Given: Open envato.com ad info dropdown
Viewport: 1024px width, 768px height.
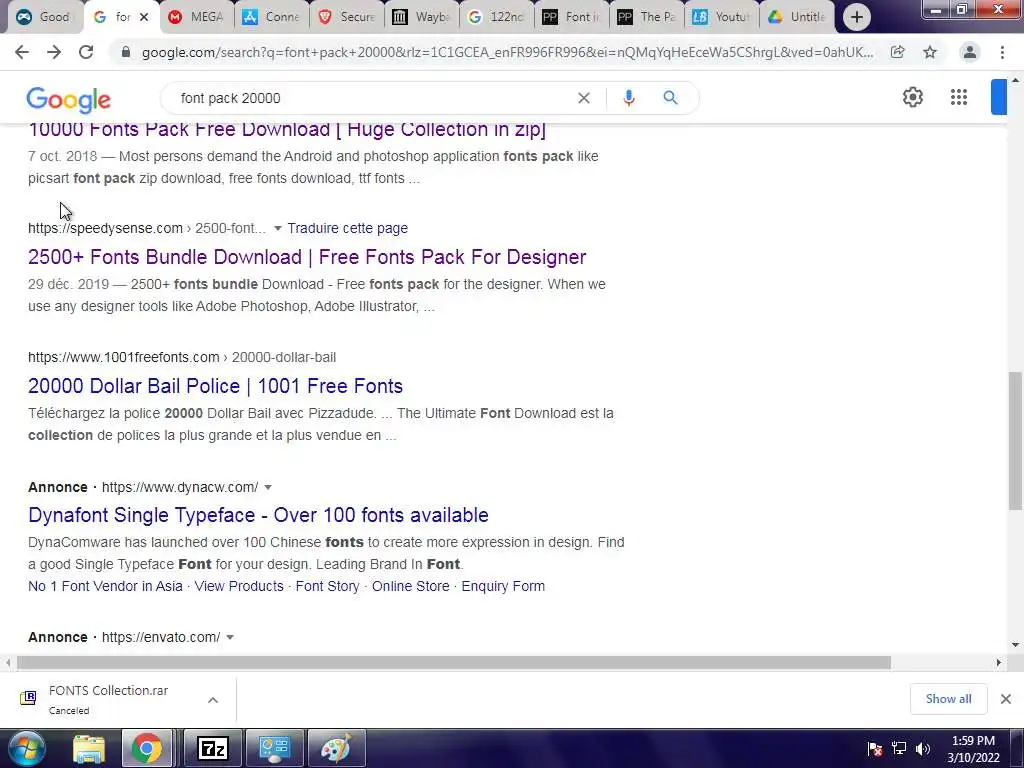Looking at the screenshot, I should (230, 637).
